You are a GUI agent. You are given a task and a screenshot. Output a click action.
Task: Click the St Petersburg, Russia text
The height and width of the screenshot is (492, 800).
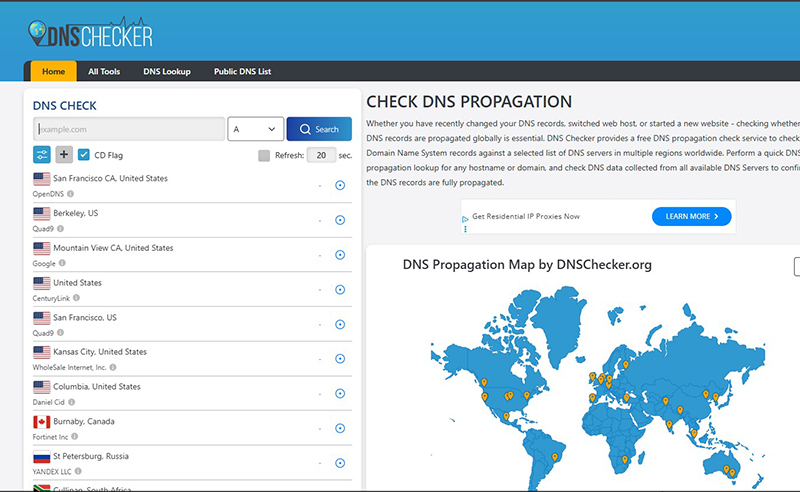(x=91, y=456)
